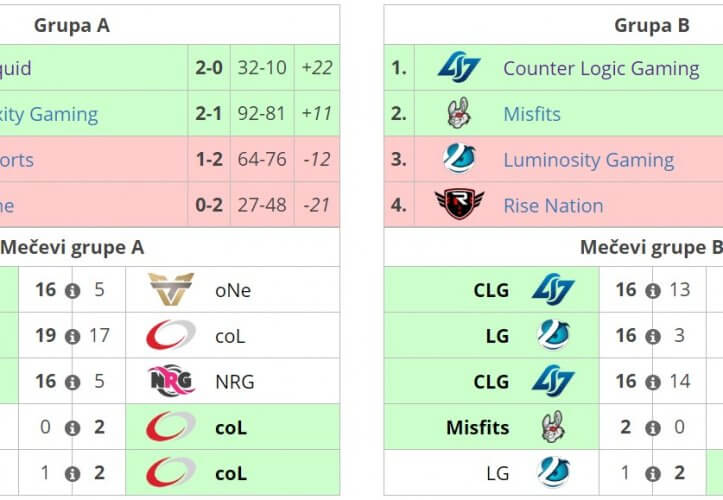Image resolution: width=723 pixels, height=500 pixels.
Task: Click the oNe team logo in Group A matches
Action: [x=171, y=290]
